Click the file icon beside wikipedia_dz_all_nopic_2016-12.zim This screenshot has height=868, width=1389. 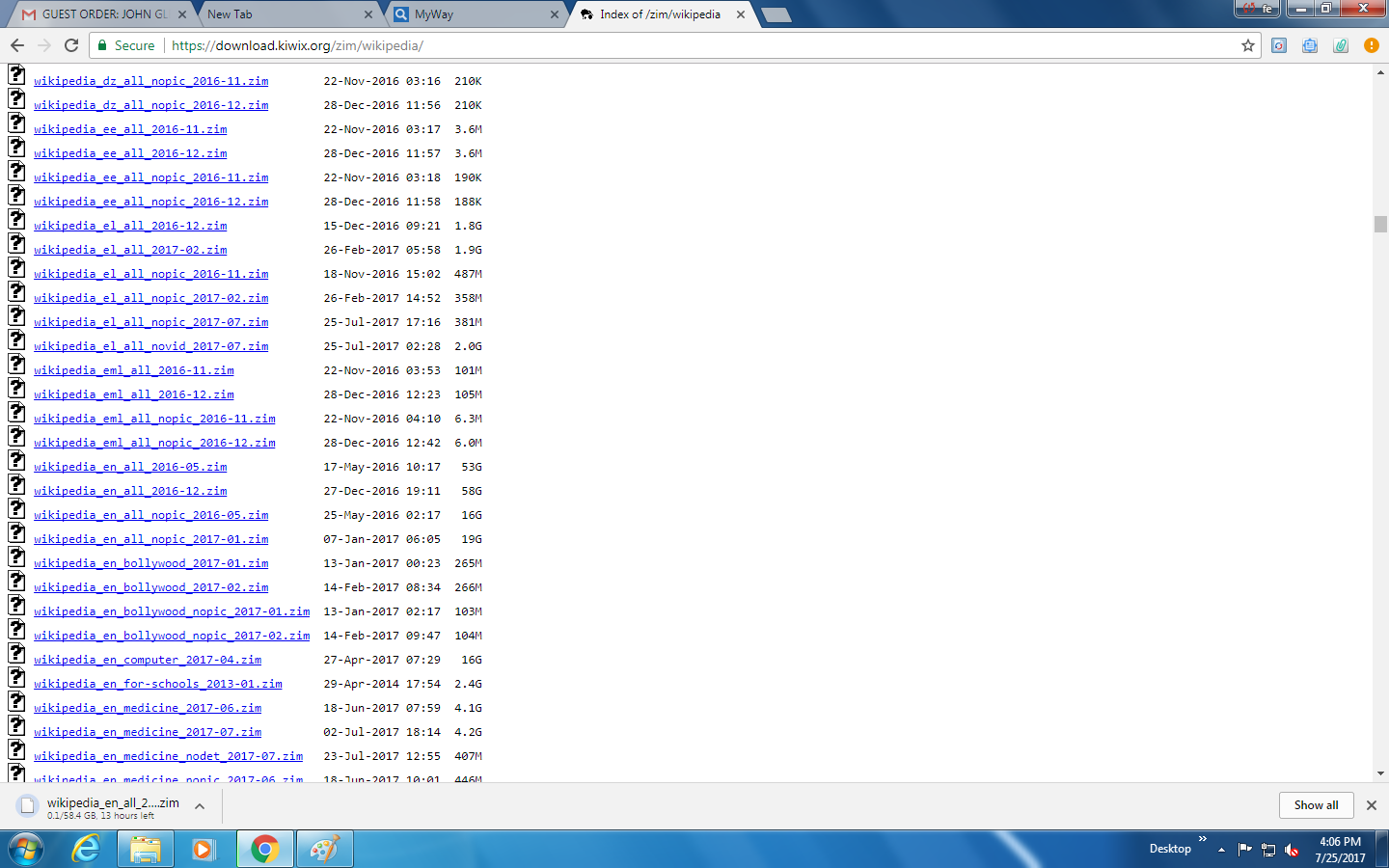pos(16,98)
